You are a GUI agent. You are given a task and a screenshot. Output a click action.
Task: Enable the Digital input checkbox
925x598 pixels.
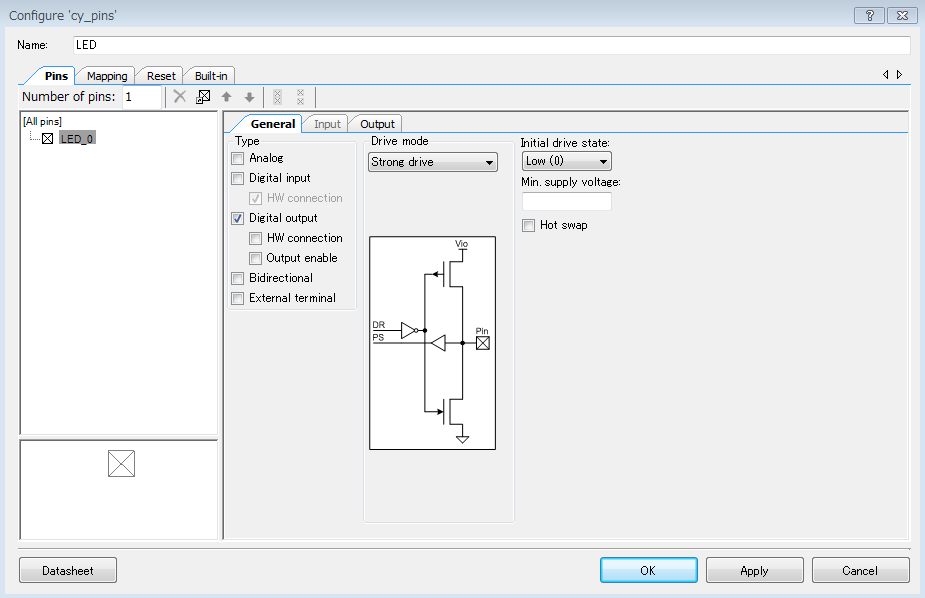(238, 179)
